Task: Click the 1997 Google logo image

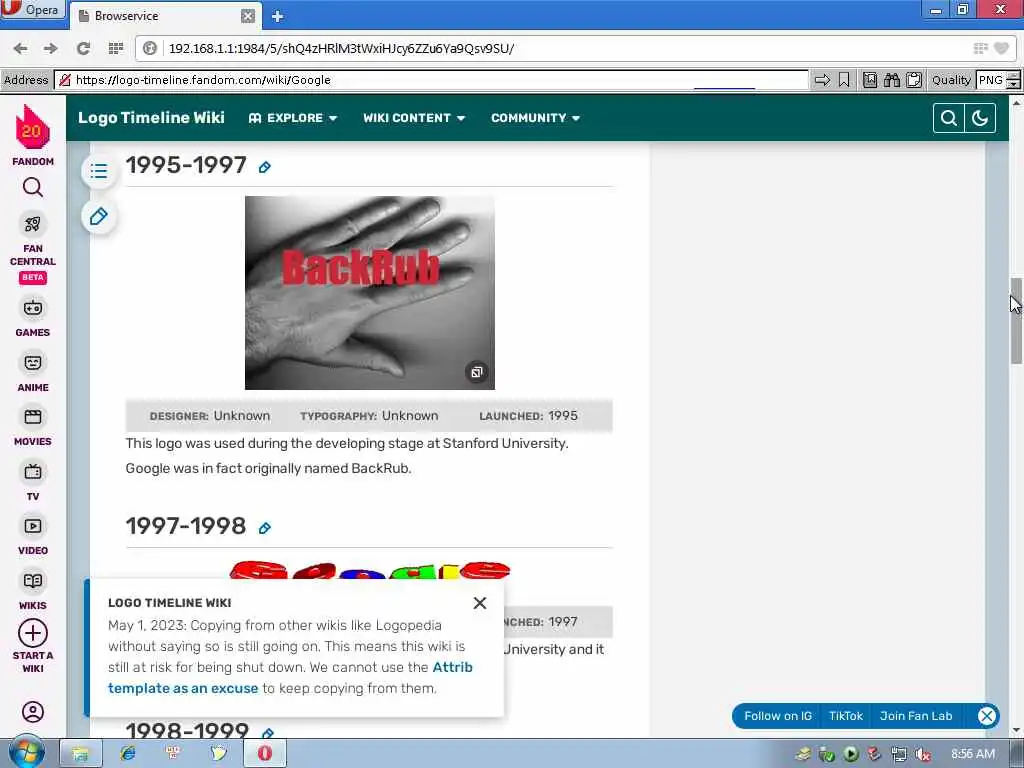Action: pyautogui.click(x=370, y=569)
